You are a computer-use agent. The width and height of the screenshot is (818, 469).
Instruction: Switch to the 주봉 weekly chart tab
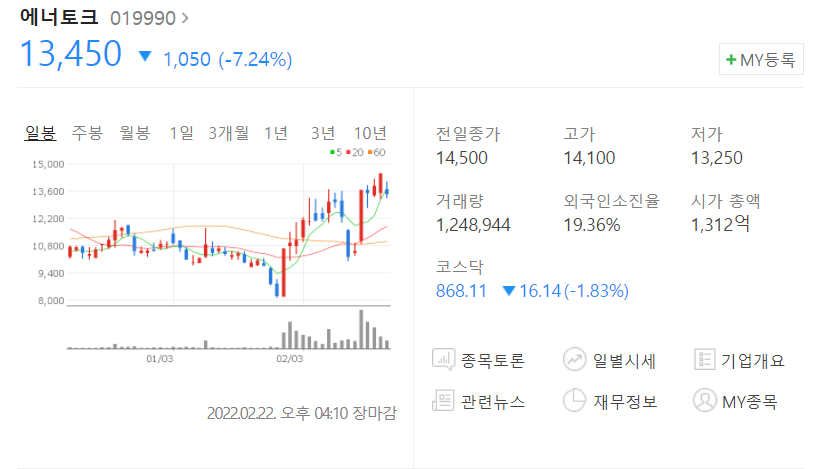[x=87, y=133]
